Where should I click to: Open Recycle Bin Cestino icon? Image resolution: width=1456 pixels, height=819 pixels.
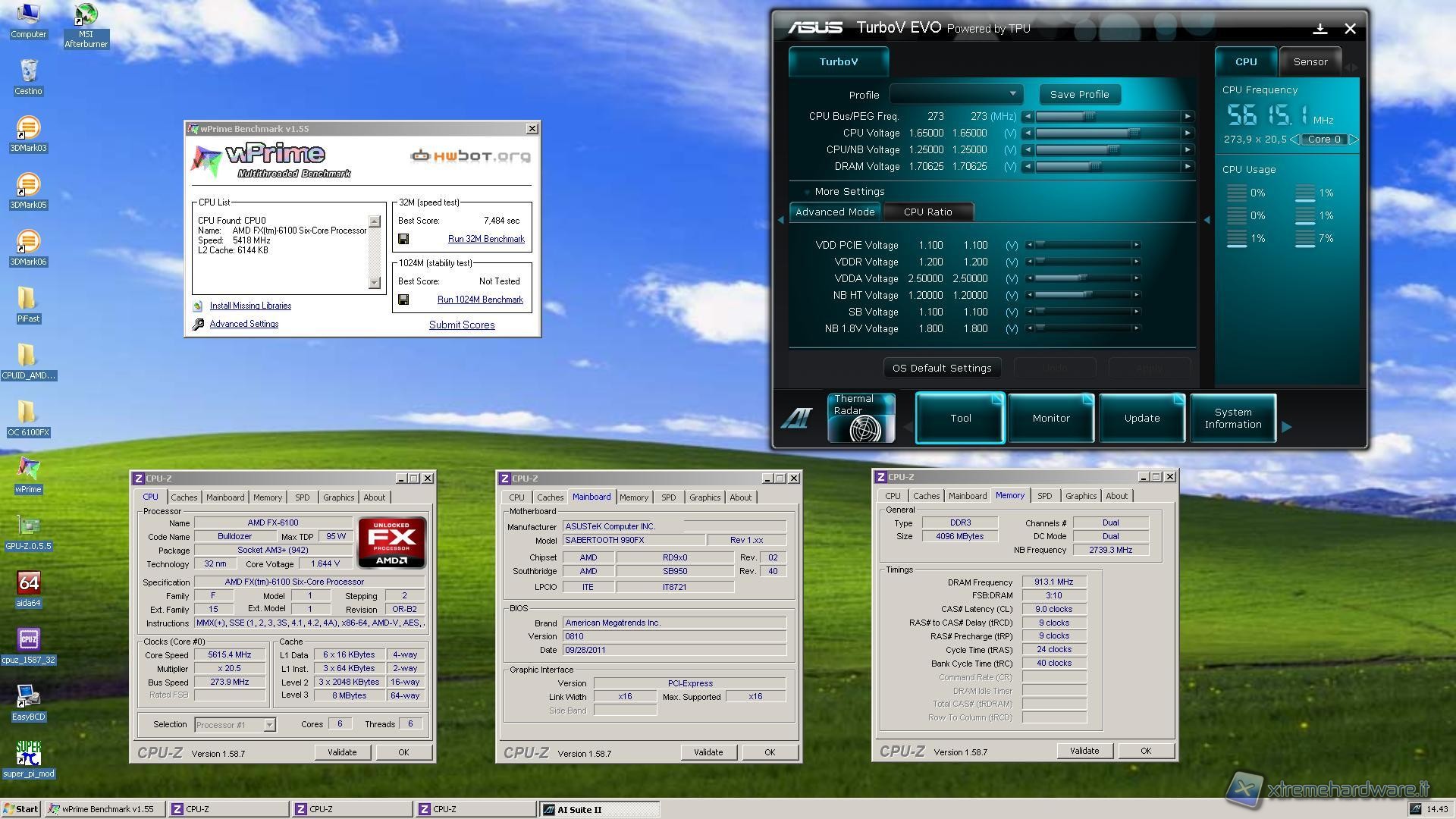pos(28,71)
